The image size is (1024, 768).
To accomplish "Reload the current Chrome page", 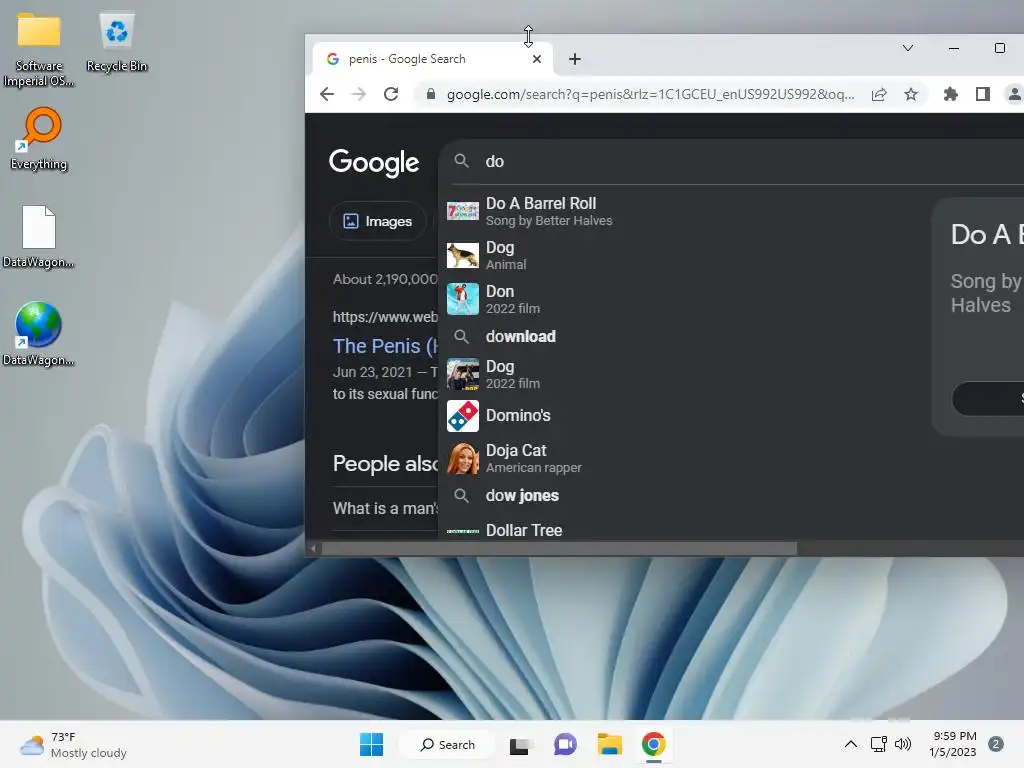I will pos(391,94).
